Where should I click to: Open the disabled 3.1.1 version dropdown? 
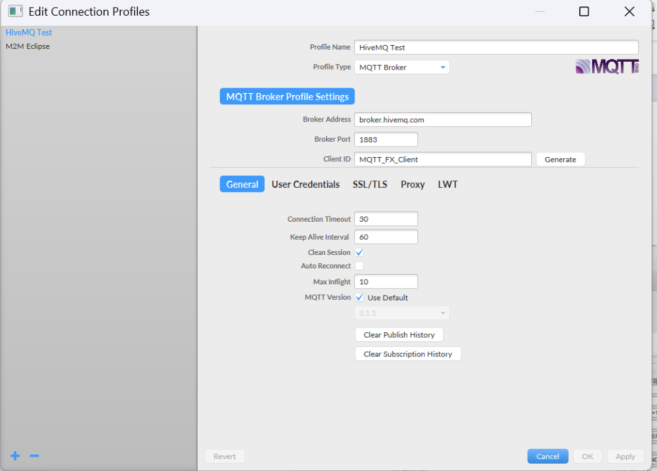pyautogui.click(x=402, y=313)
